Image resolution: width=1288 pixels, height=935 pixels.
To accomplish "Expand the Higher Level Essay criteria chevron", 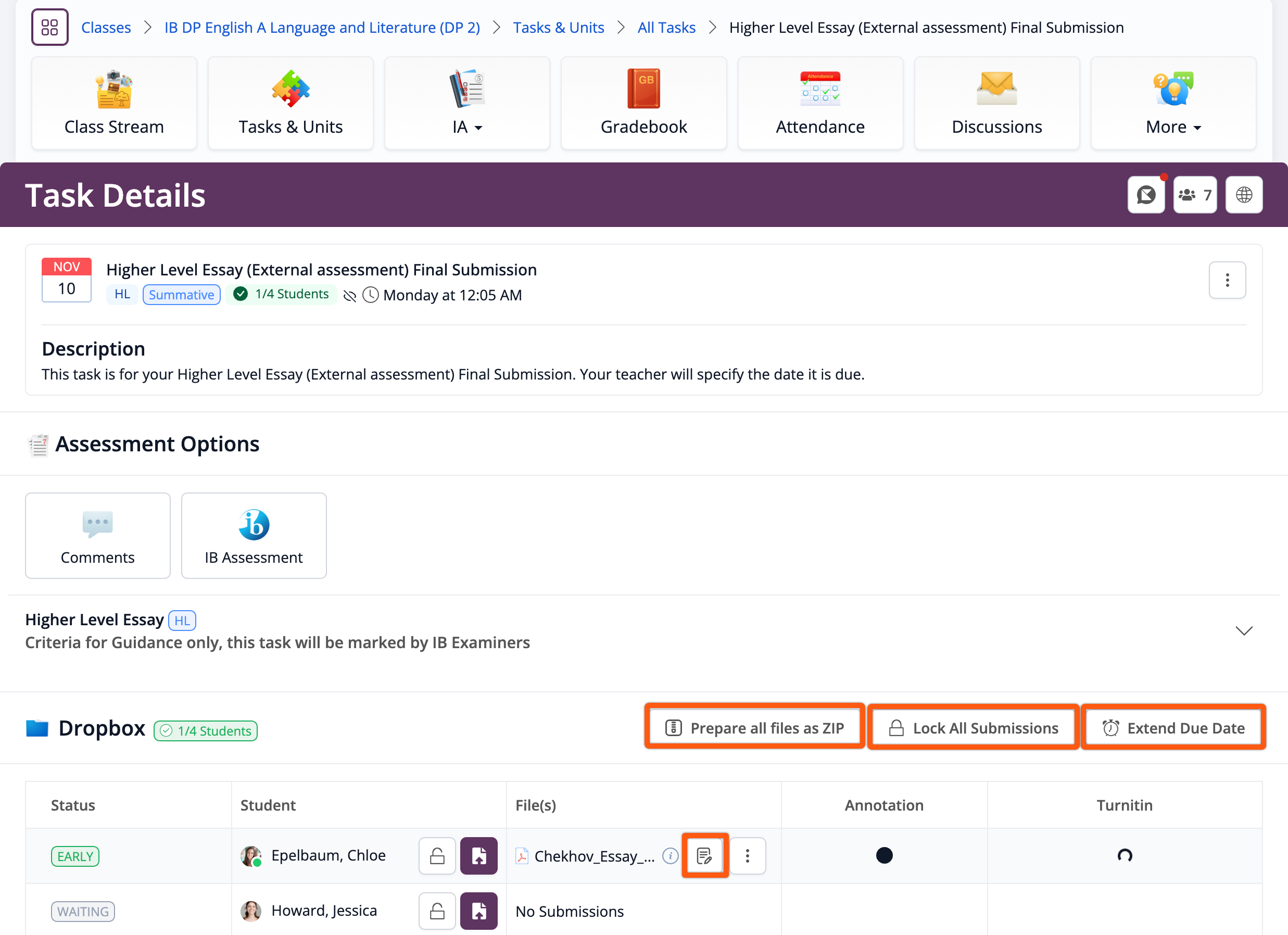I will coord(1244,631).
